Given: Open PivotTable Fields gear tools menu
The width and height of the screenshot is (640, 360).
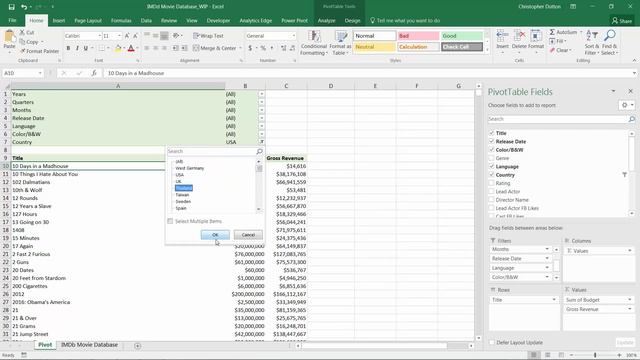Looking at the screenshot, I should coord(627,105).
